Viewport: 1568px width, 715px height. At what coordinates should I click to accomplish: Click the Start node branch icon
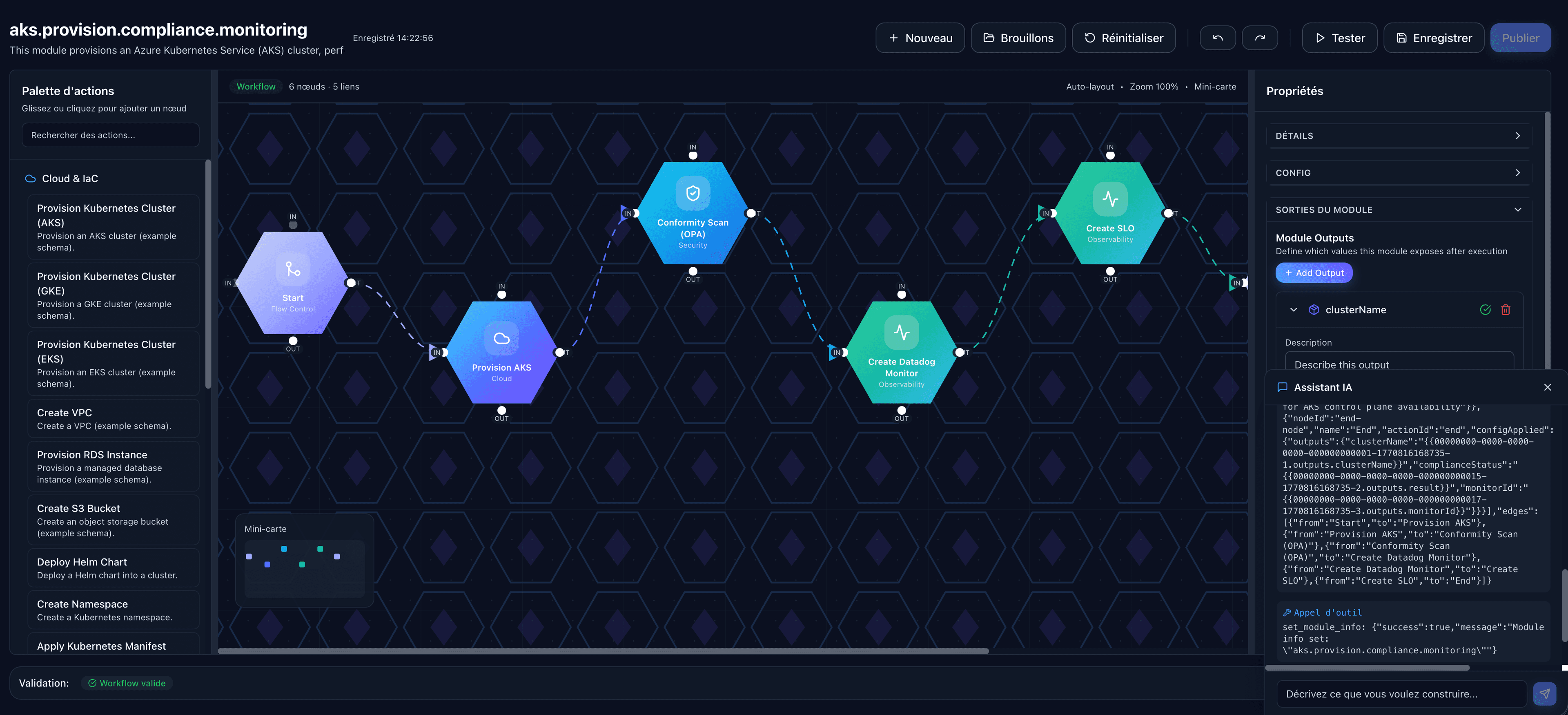tap(293, 268)
